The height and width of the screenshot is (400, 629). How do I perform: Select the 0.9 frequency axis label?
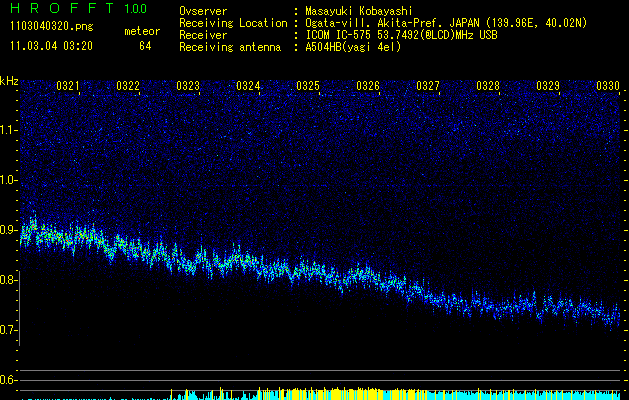[9, 230]
